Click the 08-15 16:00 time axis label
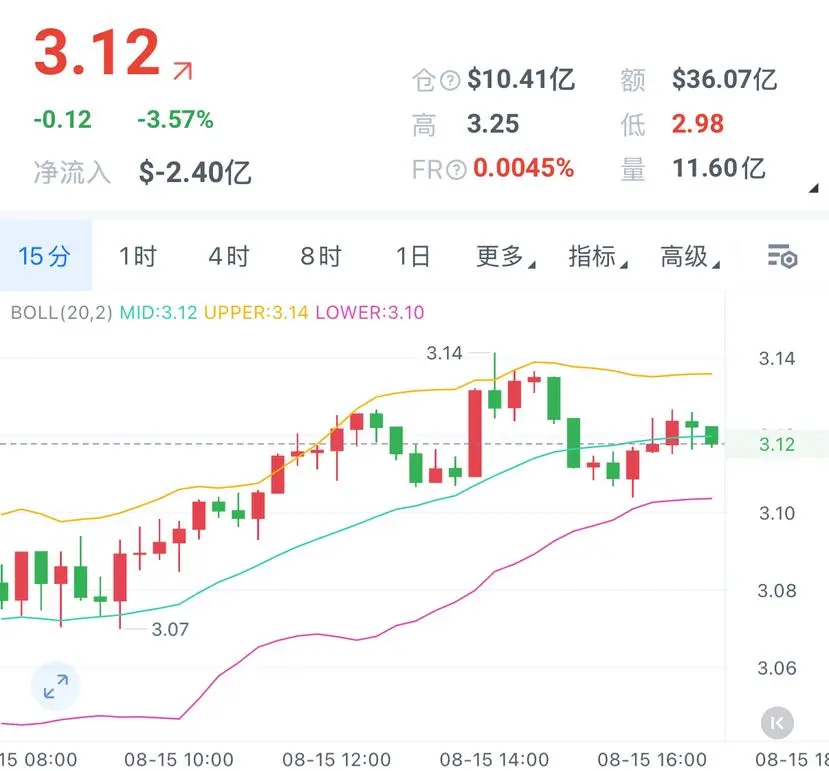 click(652, 760)
